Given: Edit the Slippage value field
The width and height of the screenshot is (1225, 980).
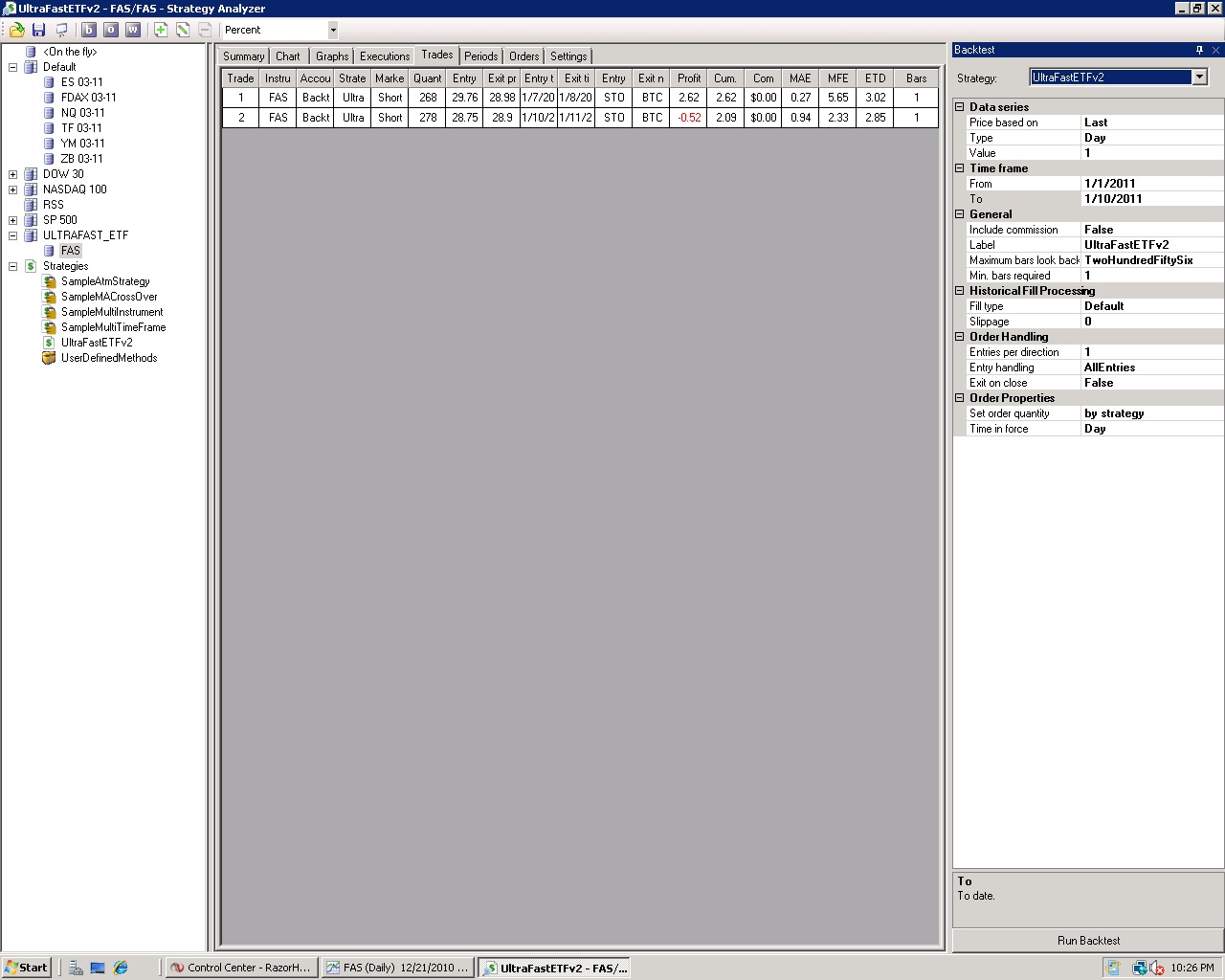Looking at the screenshot, I should coord(1151,322).
